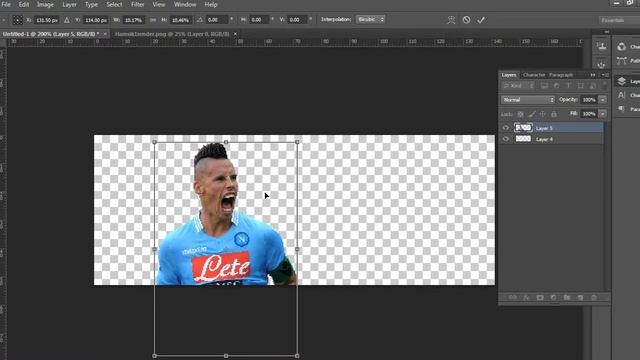Toggle lock image pixels brush icon
640x360 pixels.
[532, 114]
